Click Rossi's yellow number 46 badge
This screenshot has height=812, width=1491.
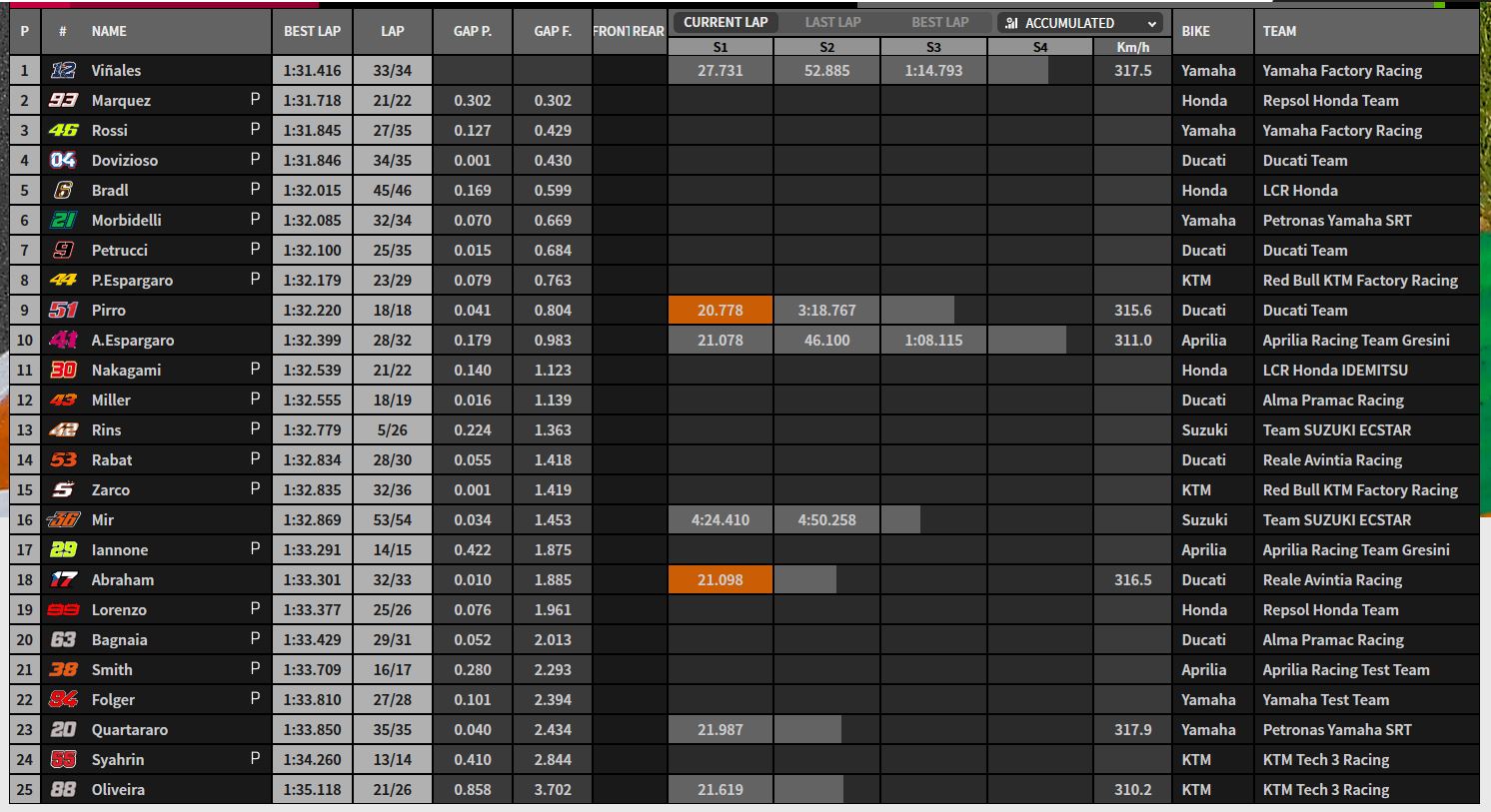[x=63, y=130]
